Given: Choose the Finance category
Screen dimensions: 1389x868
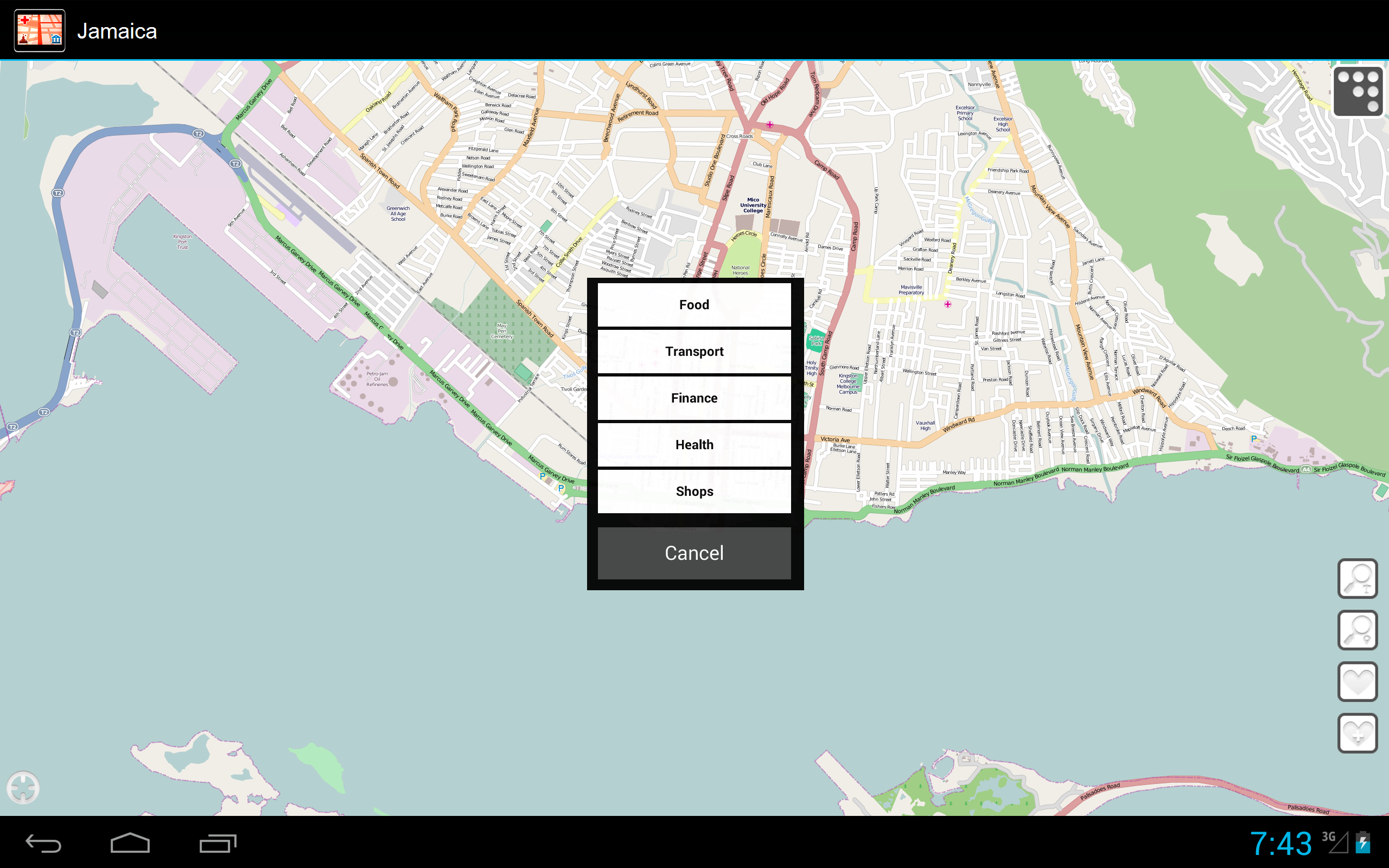Looking at the screenshot, I should pyautogui.click(x=694, y=398).
